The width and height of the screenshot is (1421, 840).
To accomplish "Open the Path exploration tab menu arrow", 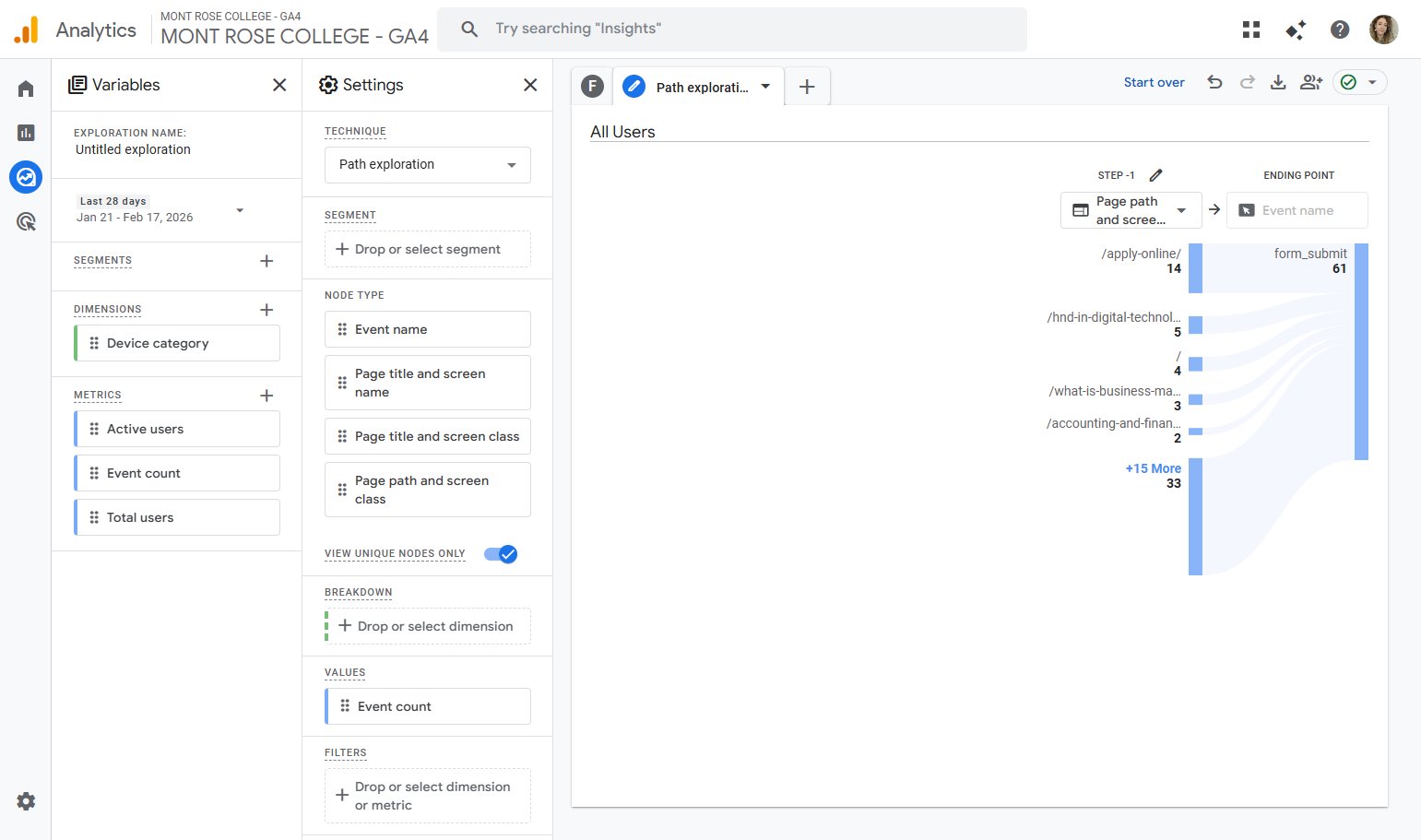I will [x=765, y=87].
